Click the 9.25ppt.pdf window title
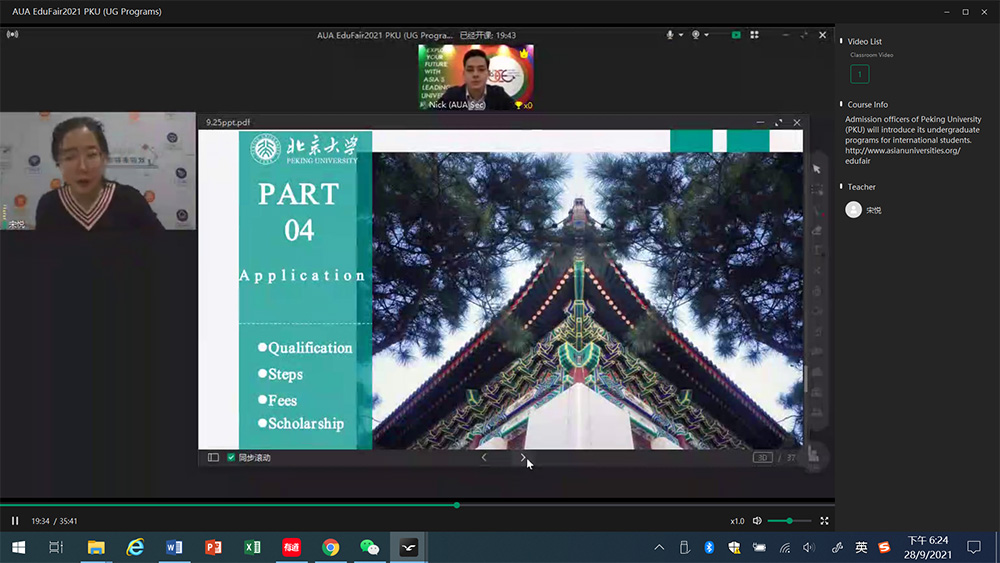Viewport: 1000px width, 563px height. pos(228,122)
